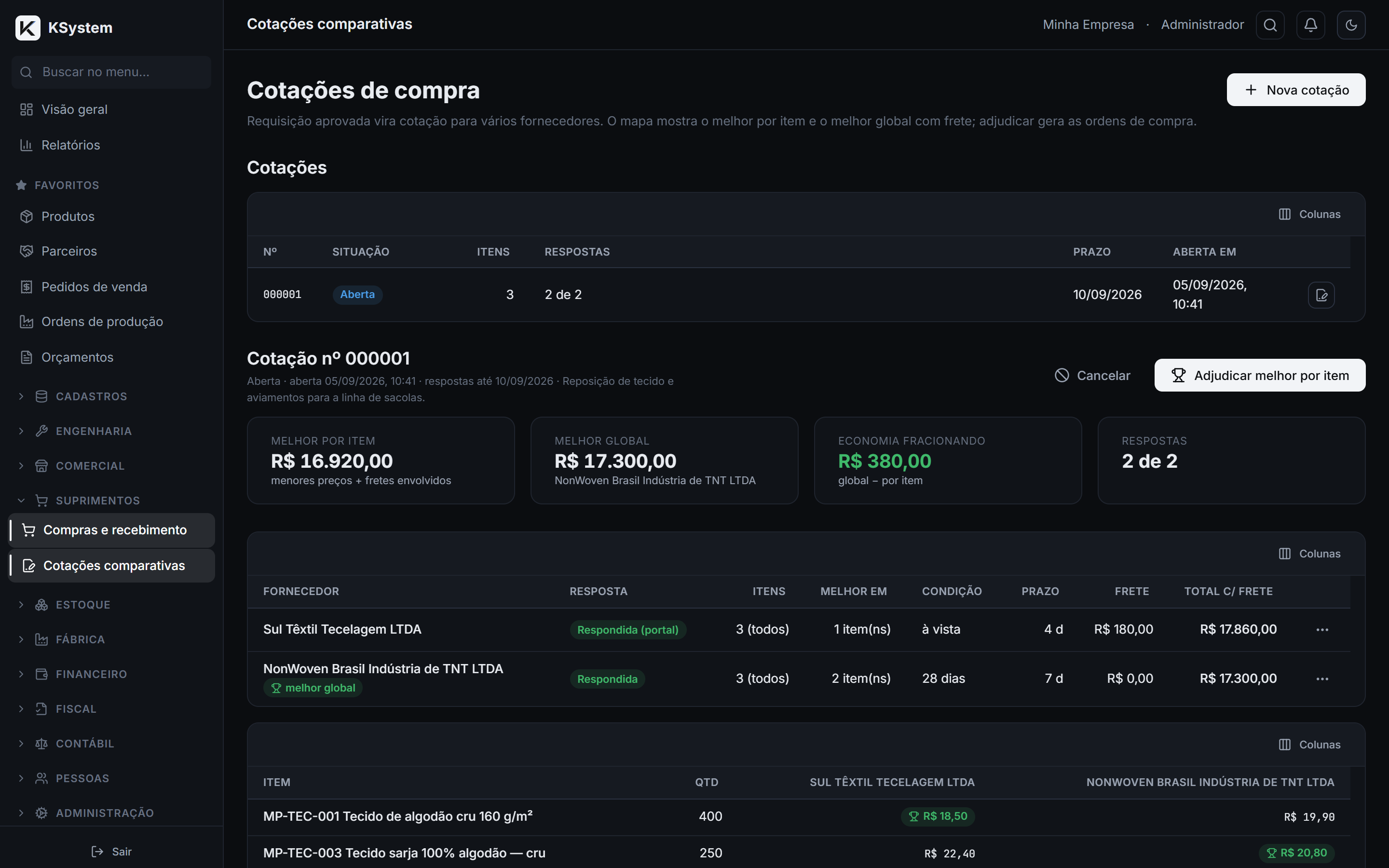Select Compras e recebimento menu item
Image resolution: width=1389 pixels, height=868 pixels.
[111, 530]
